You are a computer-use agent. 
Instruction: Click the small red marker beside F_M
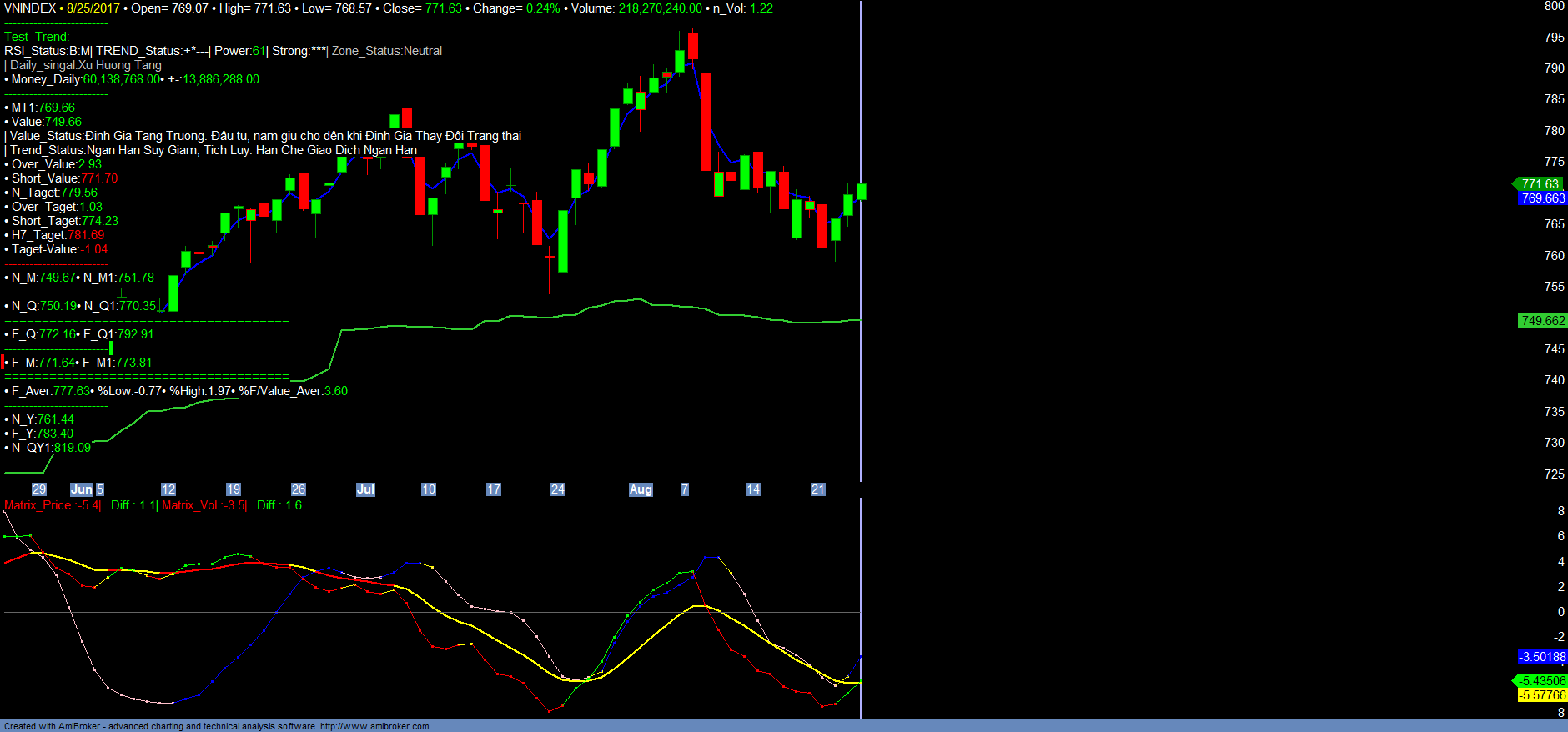click(3, 362)
